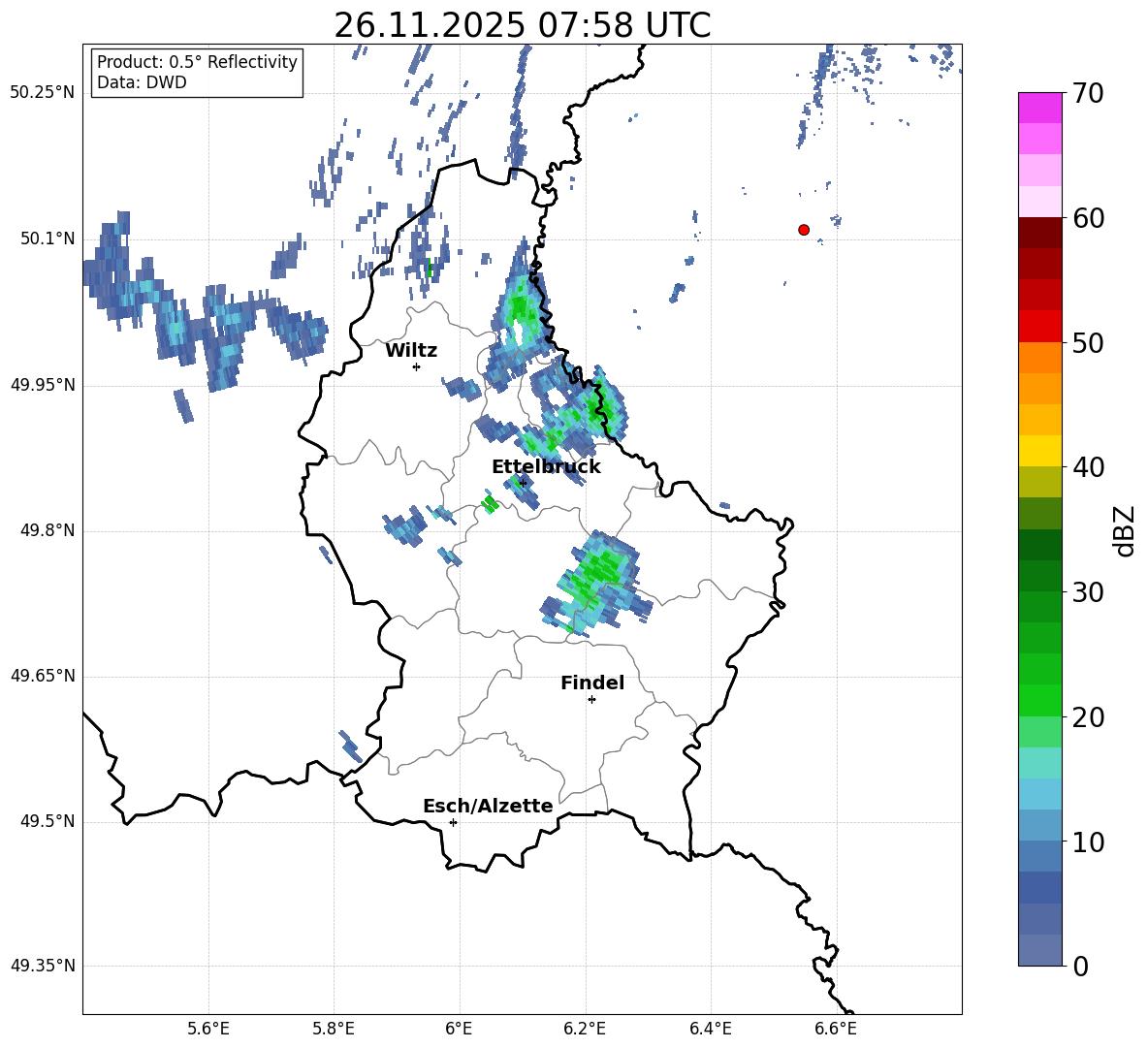Click the red dot radar marker
Image resolution: width=1148 pixels, height=1048 pixels.
[803, 229]
